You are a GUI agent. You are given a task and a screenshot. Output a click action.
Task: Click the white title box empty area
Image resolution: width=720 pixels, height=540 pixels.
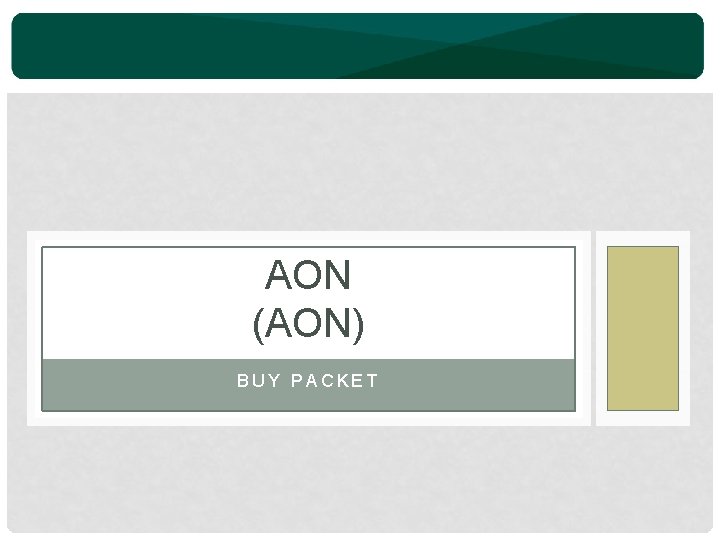138,303
